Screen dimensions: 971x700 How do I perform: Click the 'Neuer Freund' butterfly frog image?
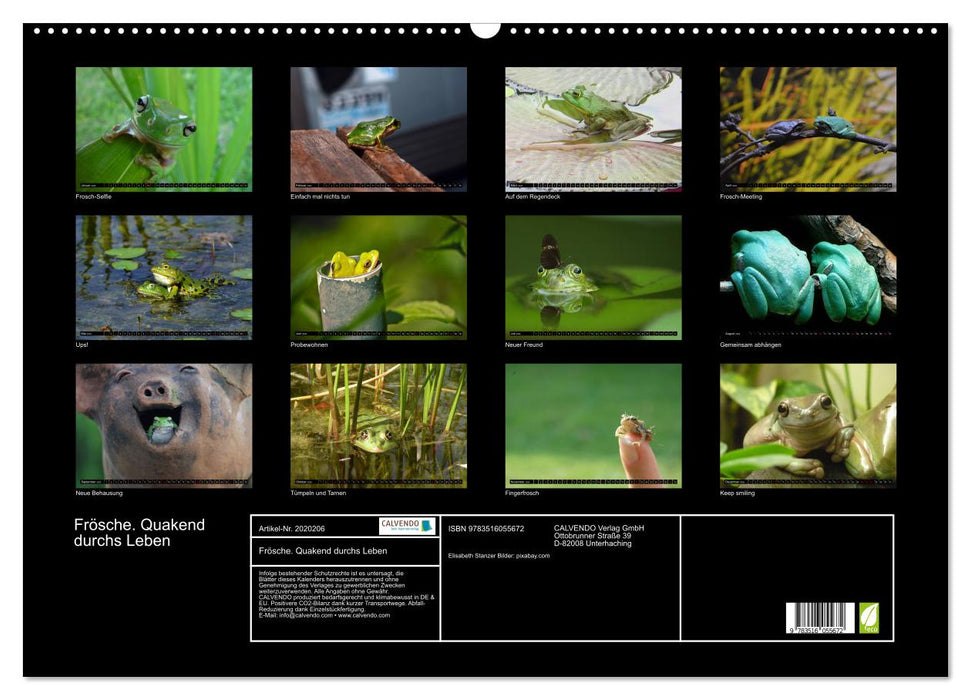point(593,277)
